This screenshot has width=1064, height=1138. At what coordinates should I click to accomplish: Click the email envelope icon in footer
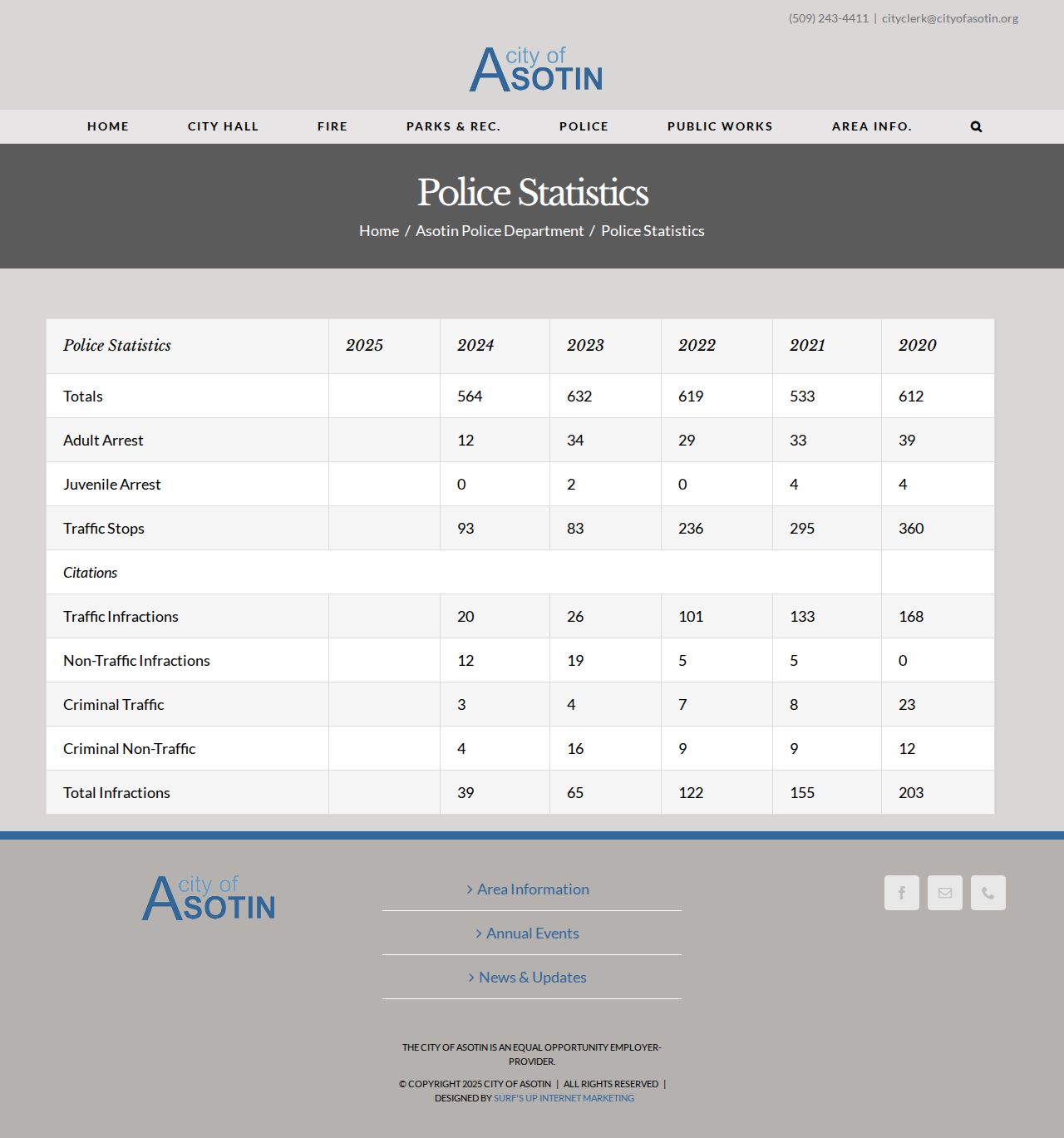[945, 893]
